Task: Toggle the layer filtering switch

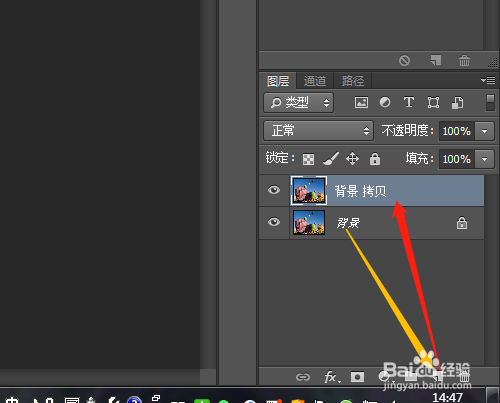Action: click(x=490, y=103)
